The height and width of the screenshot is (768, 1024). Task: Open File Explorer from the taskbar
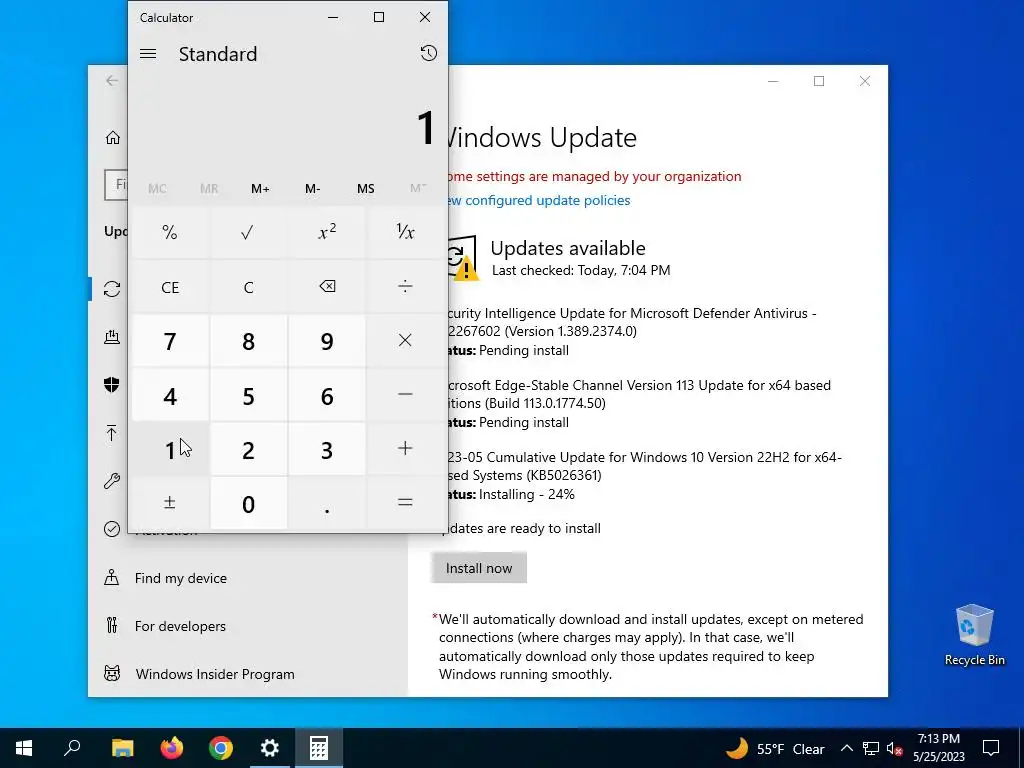[x=122, y=748]
